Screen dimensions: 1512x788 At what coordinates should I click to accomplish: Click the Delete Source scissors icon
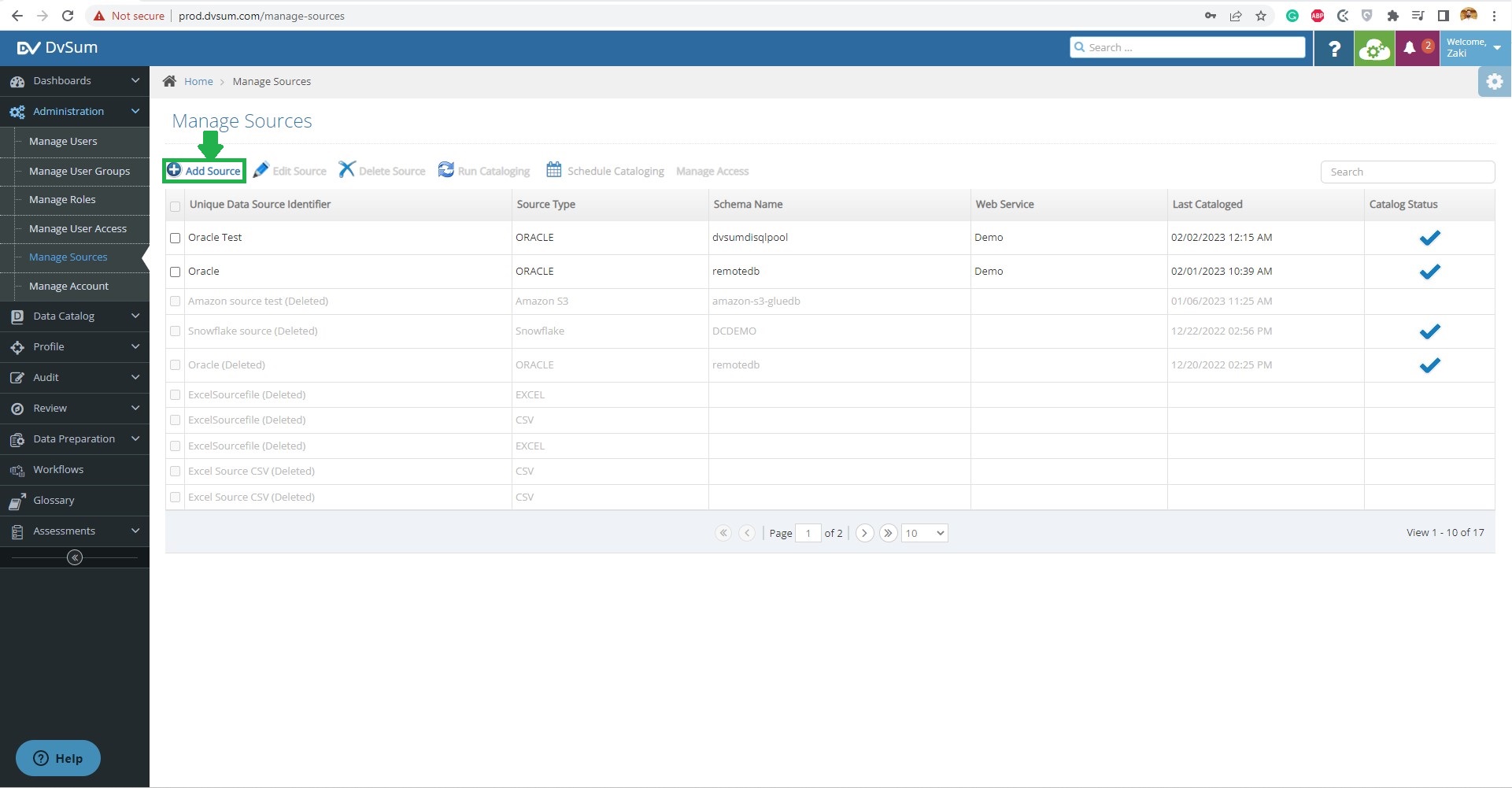point(346,169)
